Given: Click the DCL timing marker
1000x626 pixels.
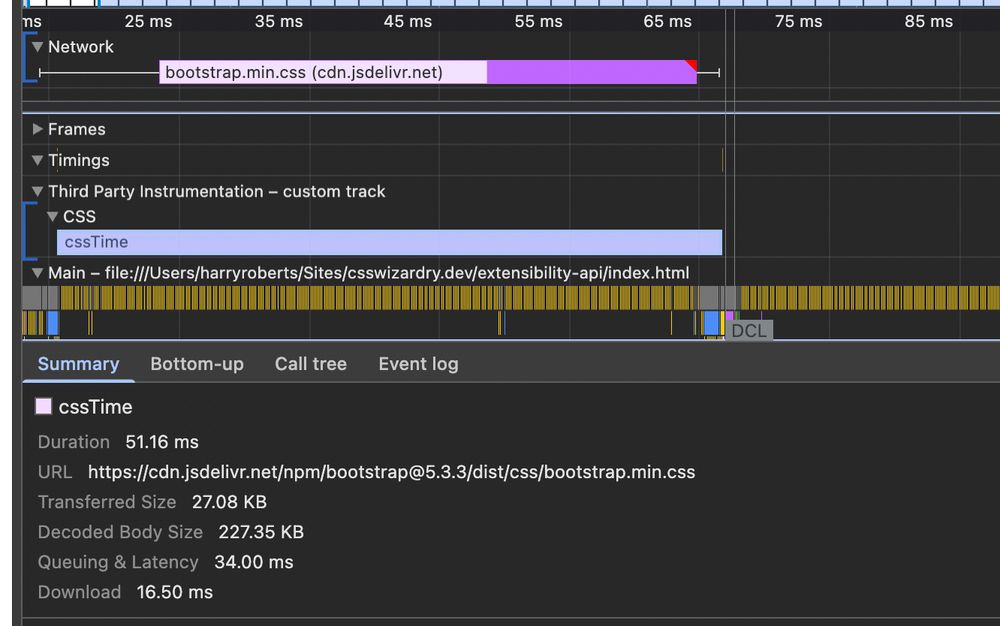Looking at the screenshot, I should (749, 330).
